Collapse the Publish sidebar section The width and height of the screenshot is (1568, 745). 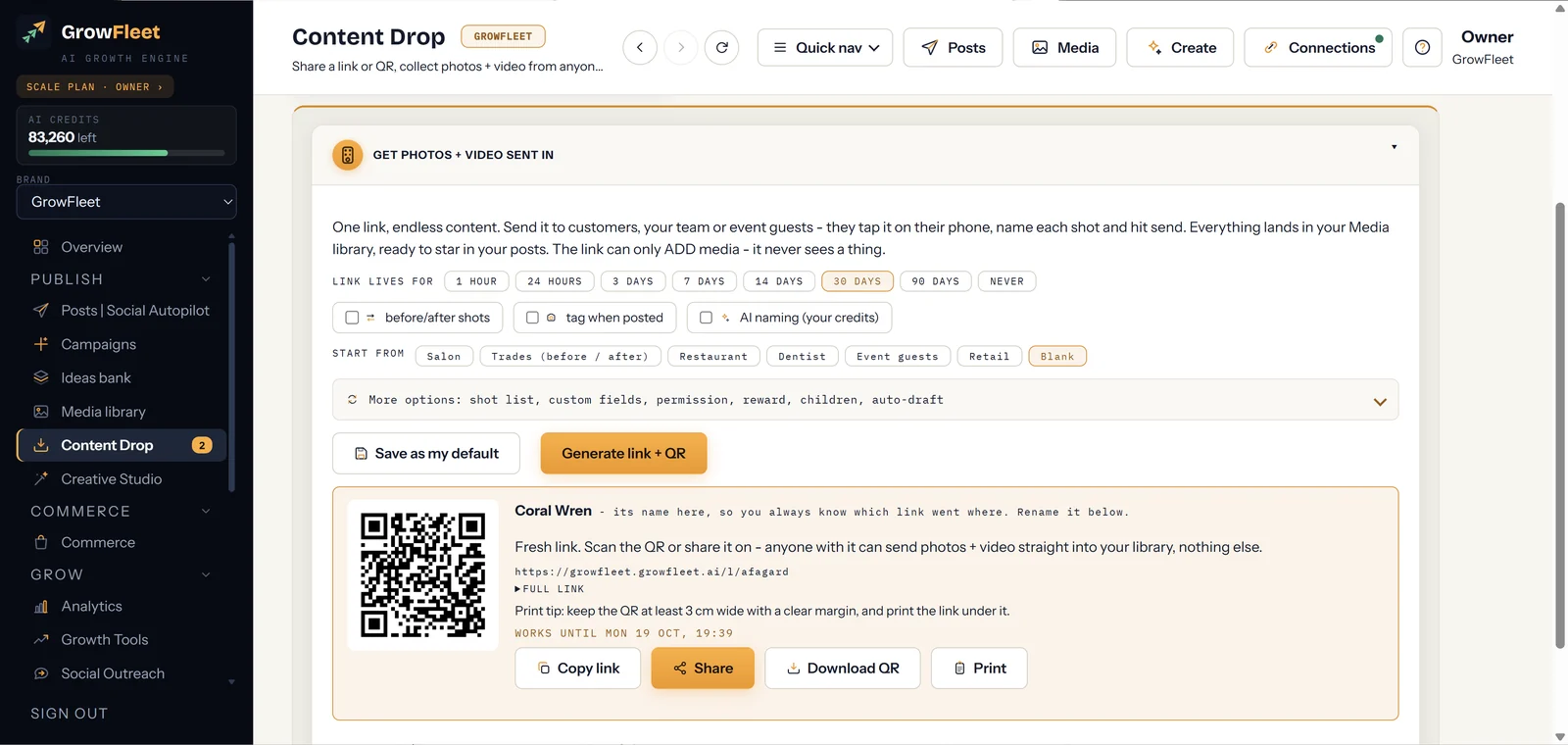206,279
